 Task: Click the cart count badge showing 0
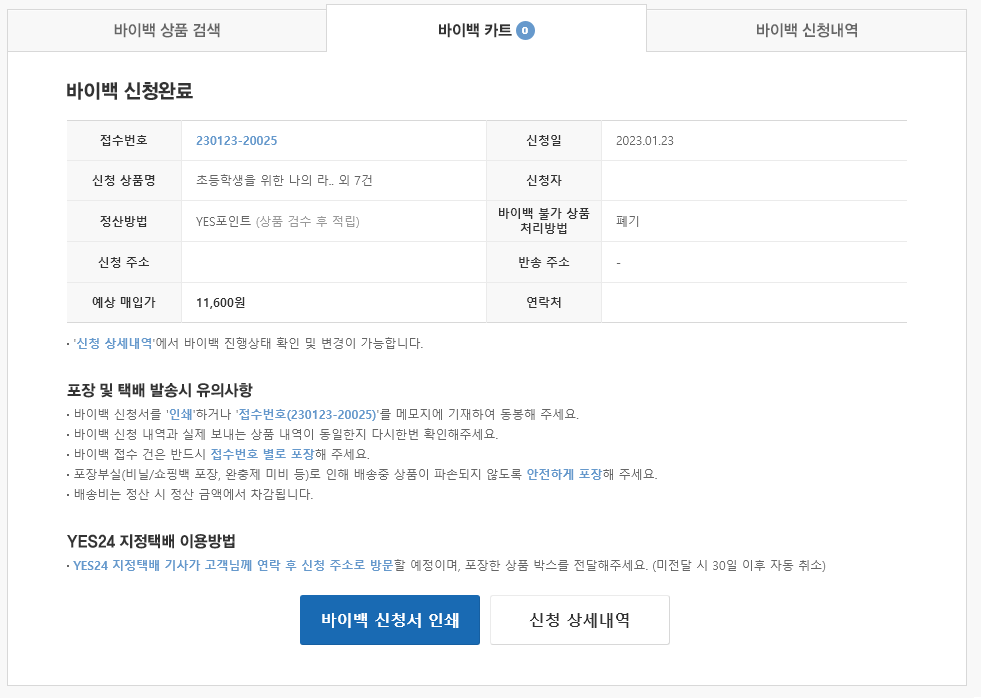(x=525, y=30)
